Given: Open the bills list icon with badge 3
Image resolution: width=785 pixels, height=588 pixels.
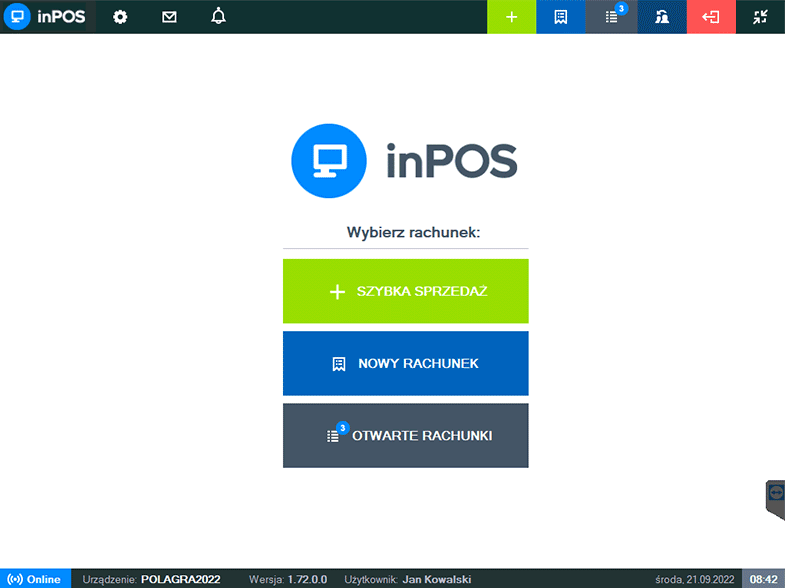Looking at the screenshot, I should pyautogui.click(x=612, y=17).
